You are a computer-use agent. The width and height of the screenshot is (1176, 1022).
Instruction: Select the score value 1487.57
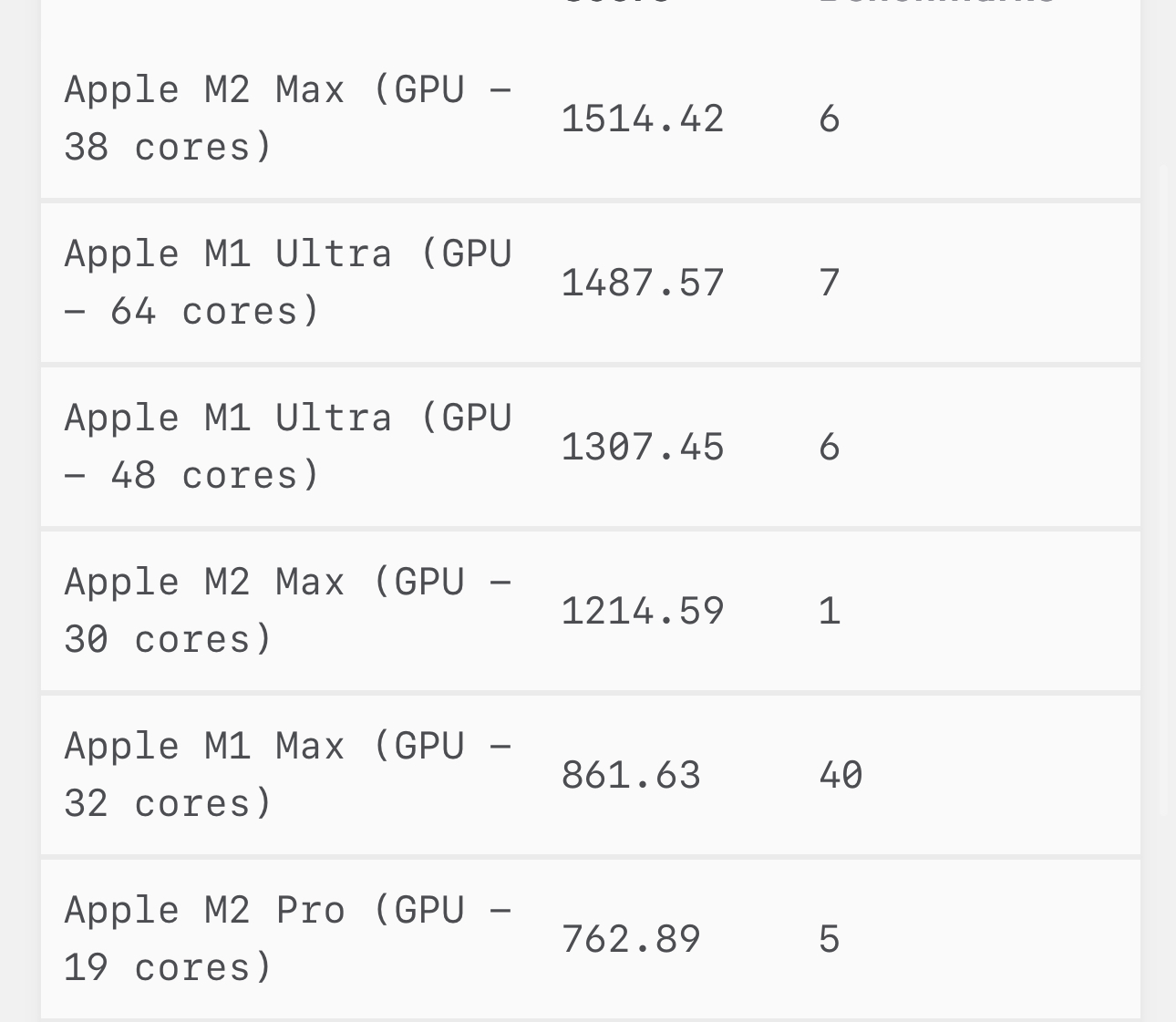point(642,283)
